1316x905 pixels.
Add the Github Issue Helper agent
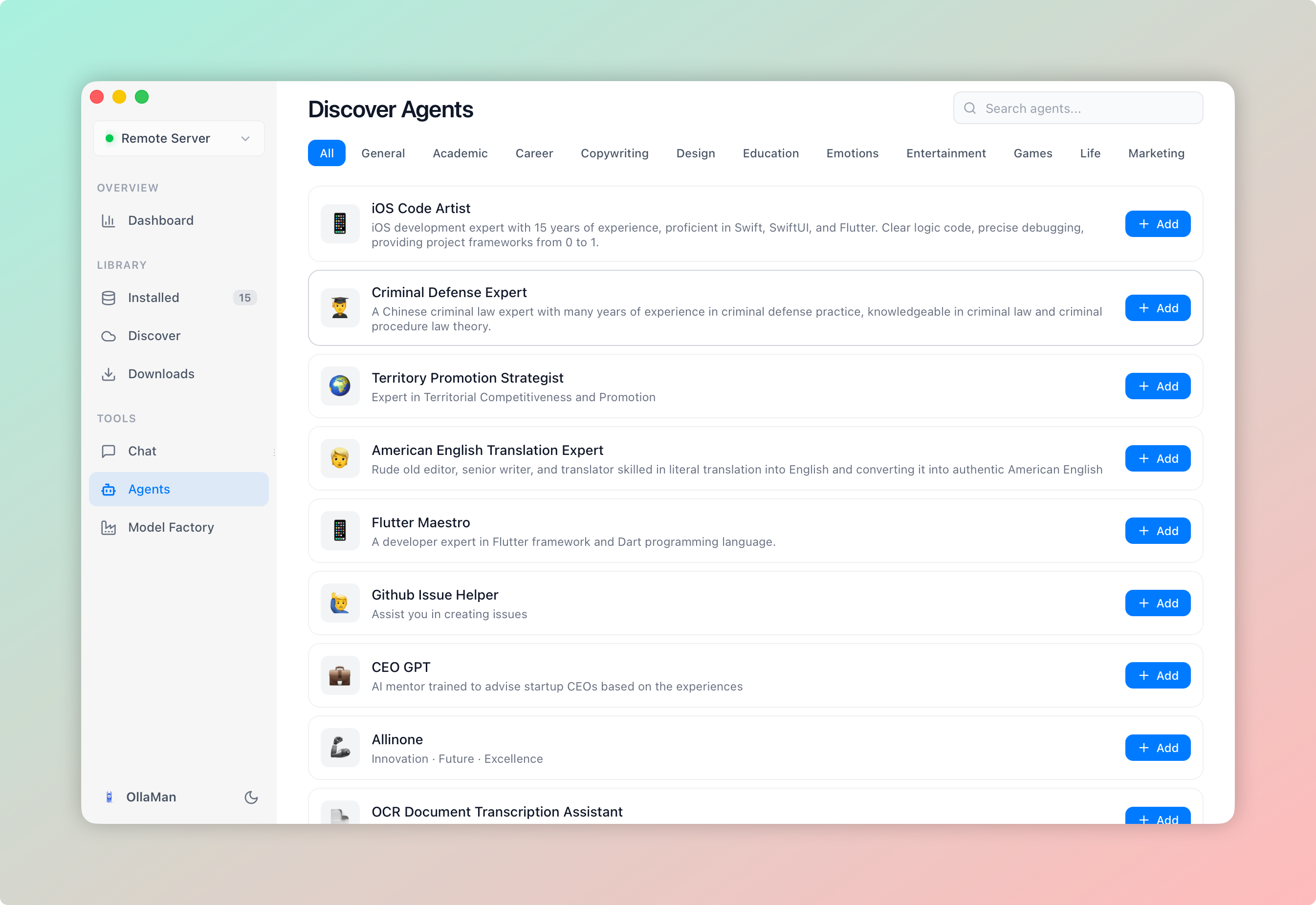point(1158,603)
